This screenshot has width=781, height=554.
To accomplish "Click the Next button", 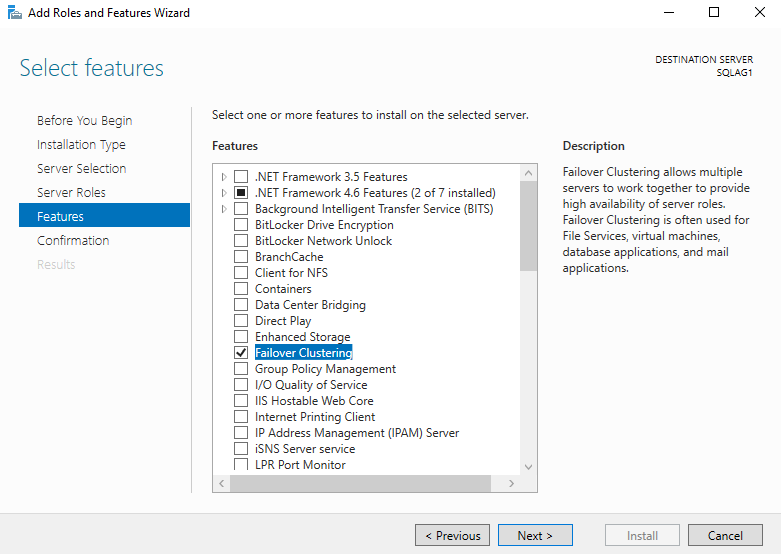I will click(x=535, y=535).
